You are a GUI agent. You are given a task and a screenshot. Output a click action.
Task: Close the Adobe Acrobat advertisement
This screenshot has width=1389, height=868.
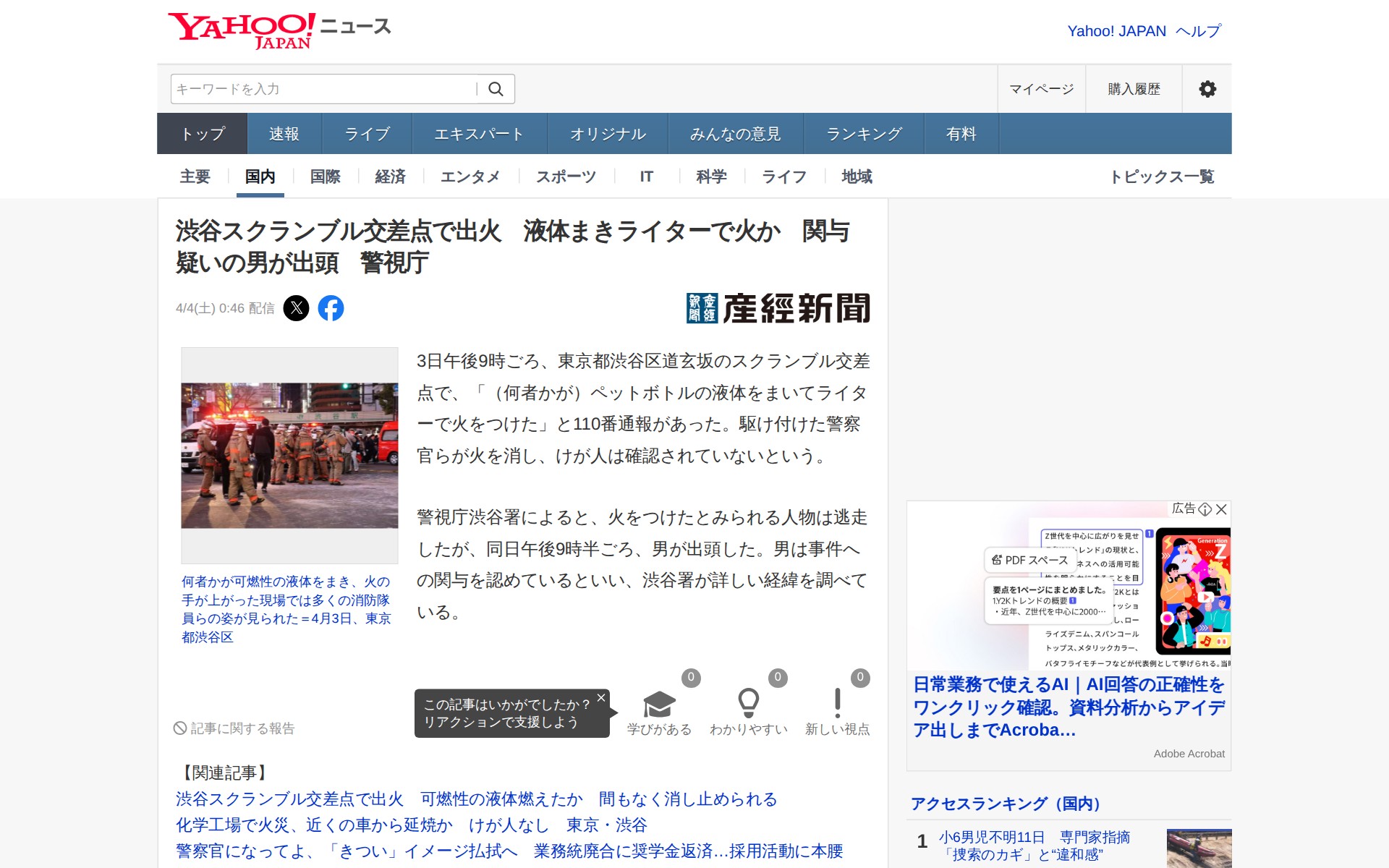[x=1221, y=509]
